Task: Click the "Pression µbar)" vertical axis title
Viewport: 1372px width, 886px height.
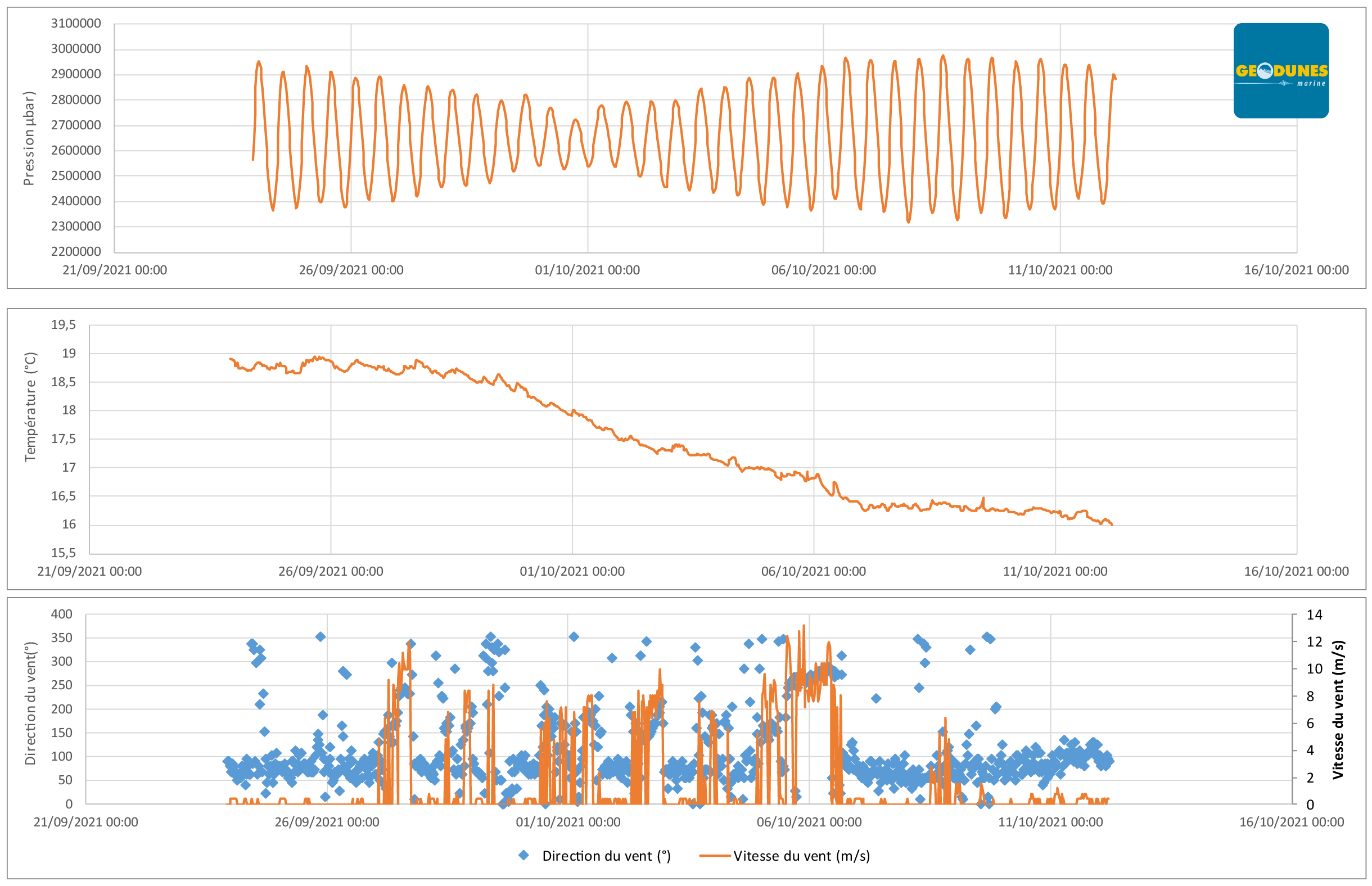Action: (x=29, y=138)
